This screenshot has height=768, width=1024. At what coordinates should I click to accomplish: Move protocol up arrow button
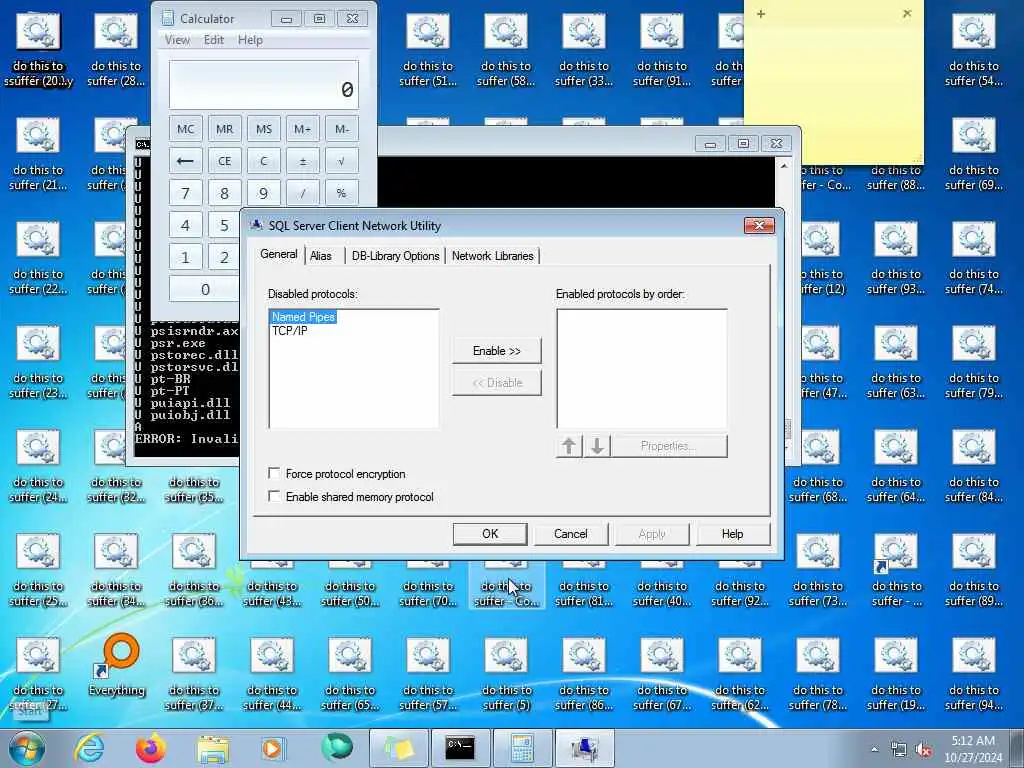click(569, 446)
